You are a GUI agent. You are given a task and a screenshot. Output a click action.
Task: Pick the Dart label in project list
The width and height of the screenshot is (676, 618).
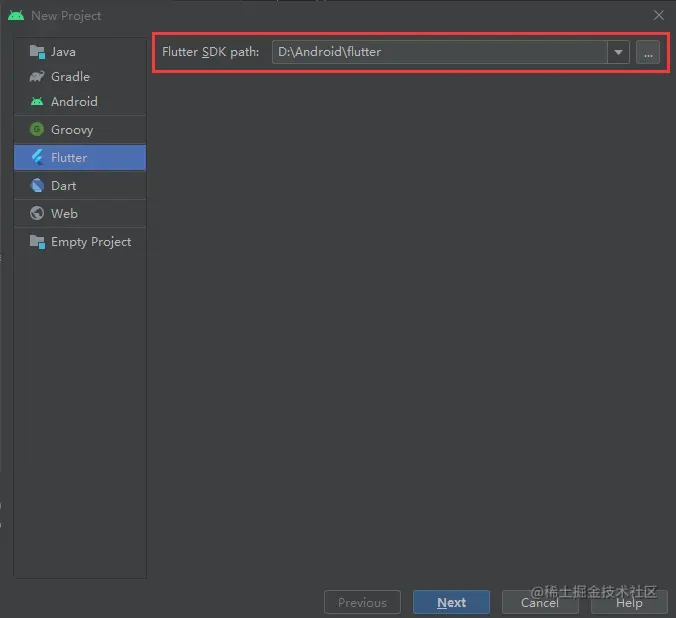point(63,186)
